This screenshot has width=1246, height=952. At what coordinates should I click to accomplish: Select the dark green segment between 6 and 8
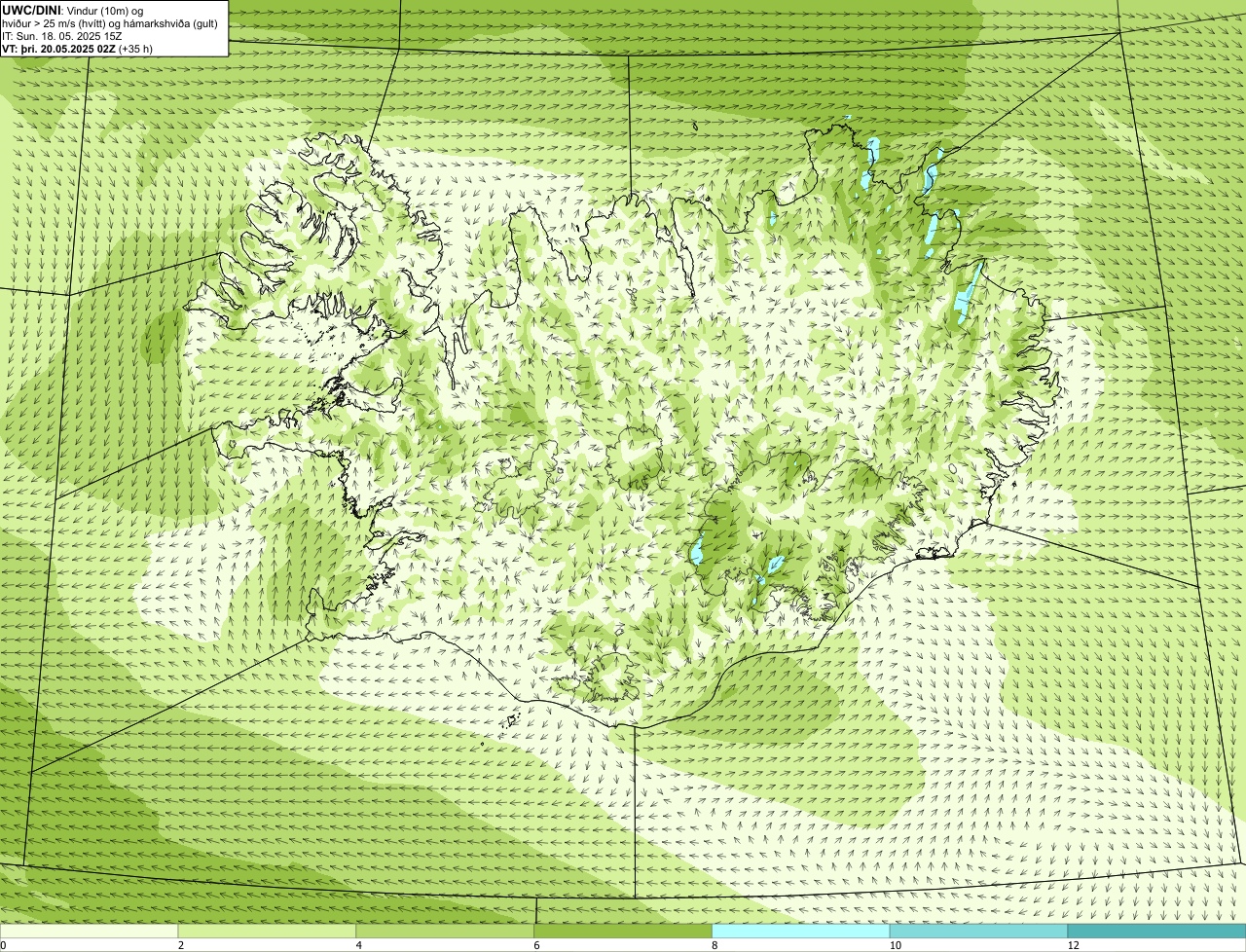[x=623, y=931]
